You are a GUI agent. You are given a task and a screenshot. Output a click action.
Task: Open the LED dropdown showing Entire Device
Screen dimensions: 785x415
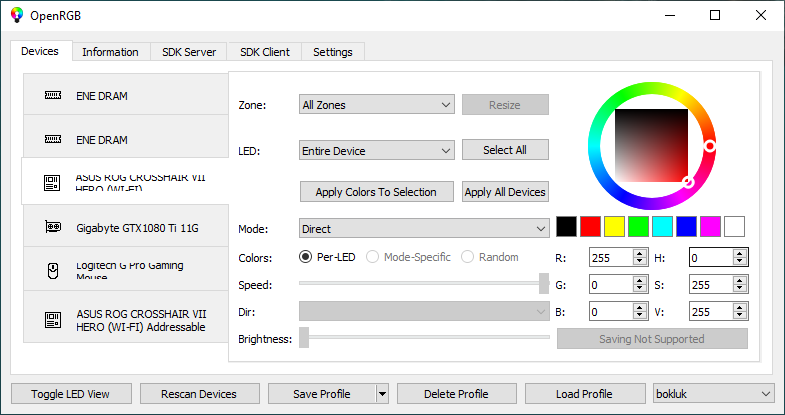pos(377,151)
